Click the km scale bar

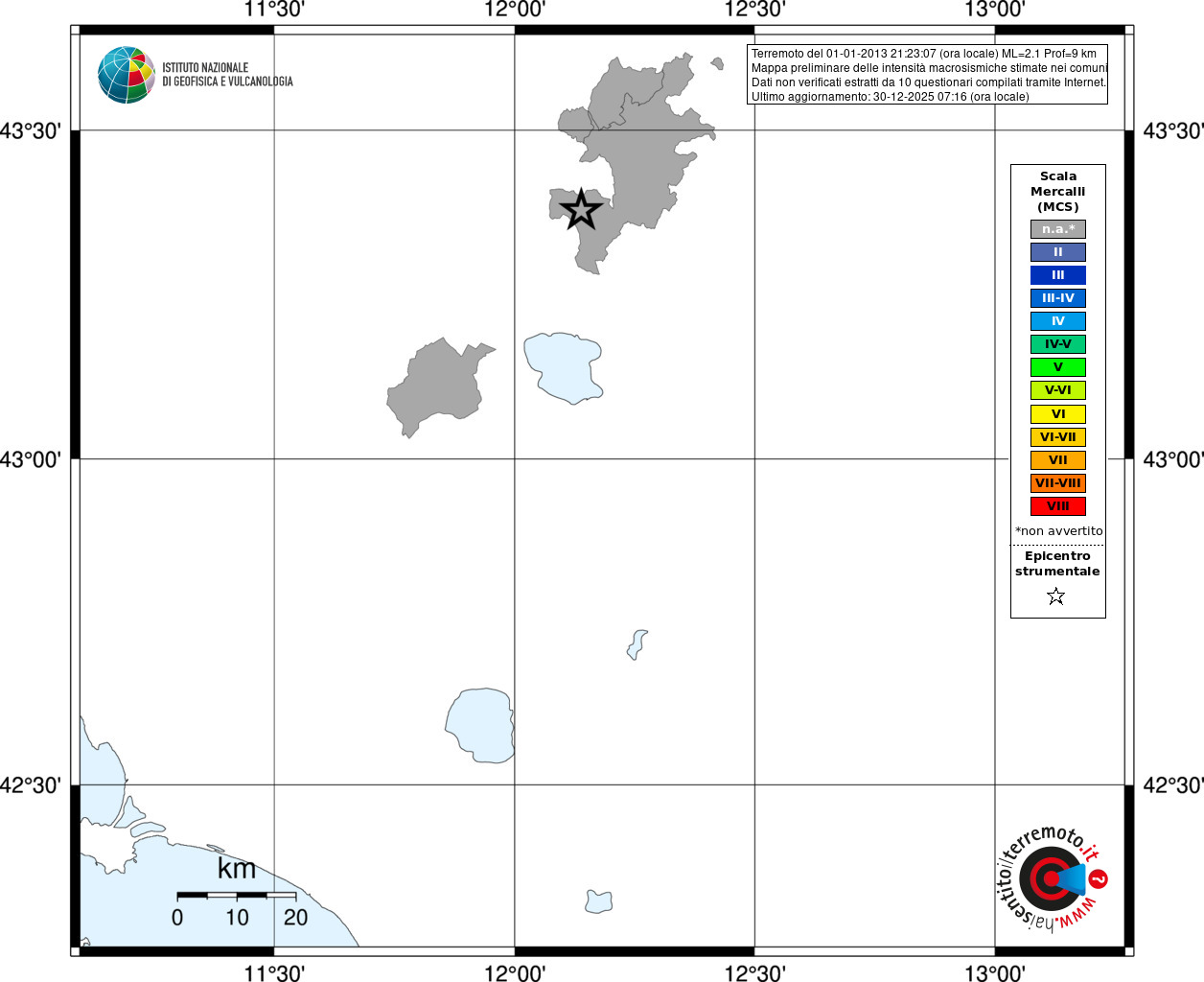click(x=237, y=895)
